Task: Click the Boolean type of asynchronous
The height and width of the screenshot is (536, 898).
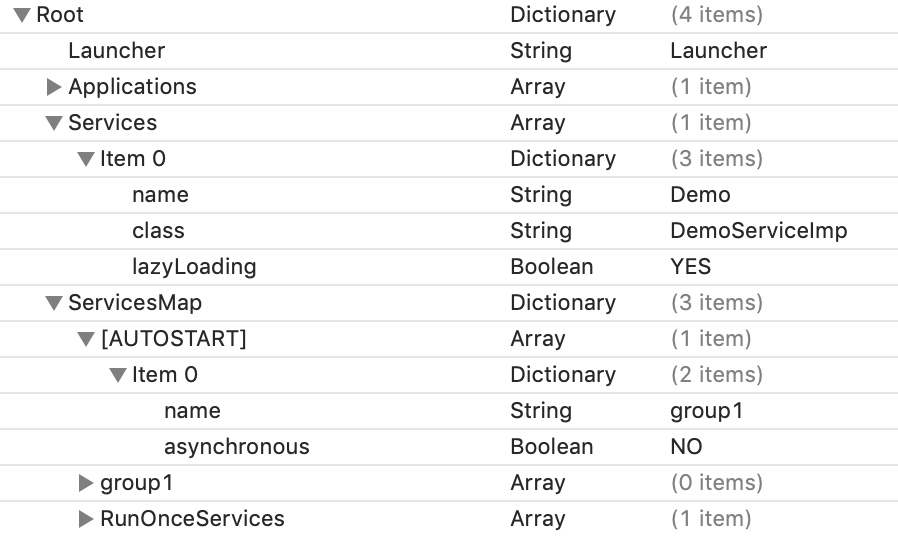Action: [x=552, y=447]
